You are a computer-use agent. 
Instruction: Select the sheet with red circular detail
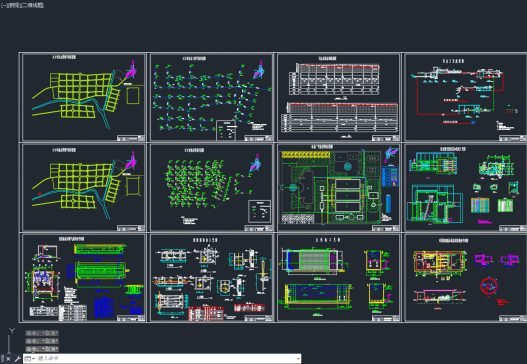[x=466, y=278]
